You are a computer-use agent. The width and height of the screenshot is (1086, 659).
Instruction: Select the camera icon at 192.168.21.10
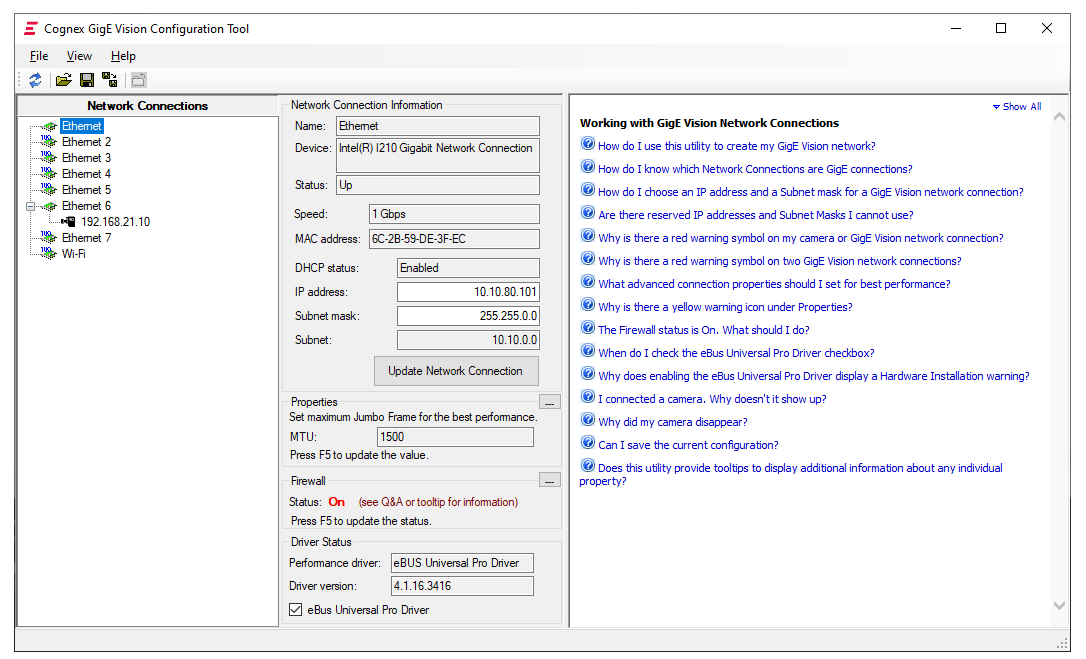tap(69, 222)
